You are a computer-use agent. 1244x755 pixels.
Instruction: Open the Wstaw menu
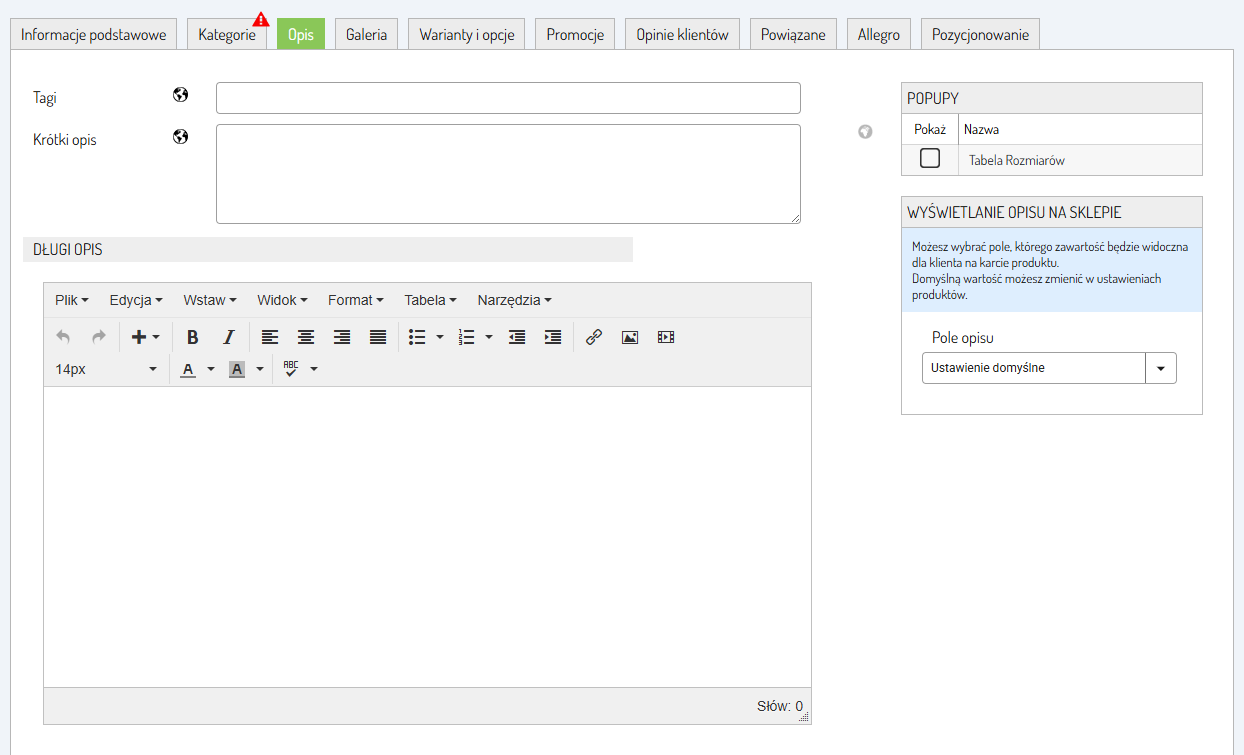(x=209, y=300)
